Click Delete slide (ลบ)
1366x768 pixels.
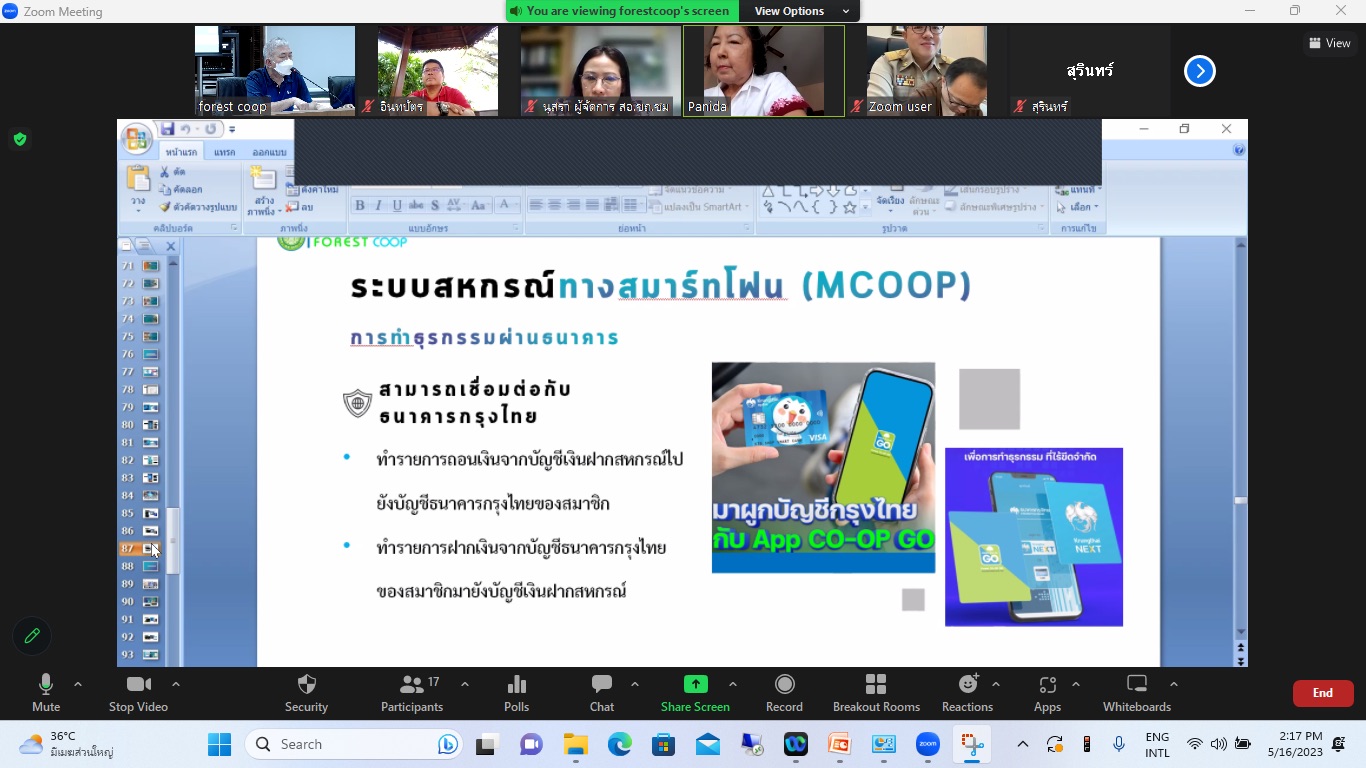pos(299,207)
